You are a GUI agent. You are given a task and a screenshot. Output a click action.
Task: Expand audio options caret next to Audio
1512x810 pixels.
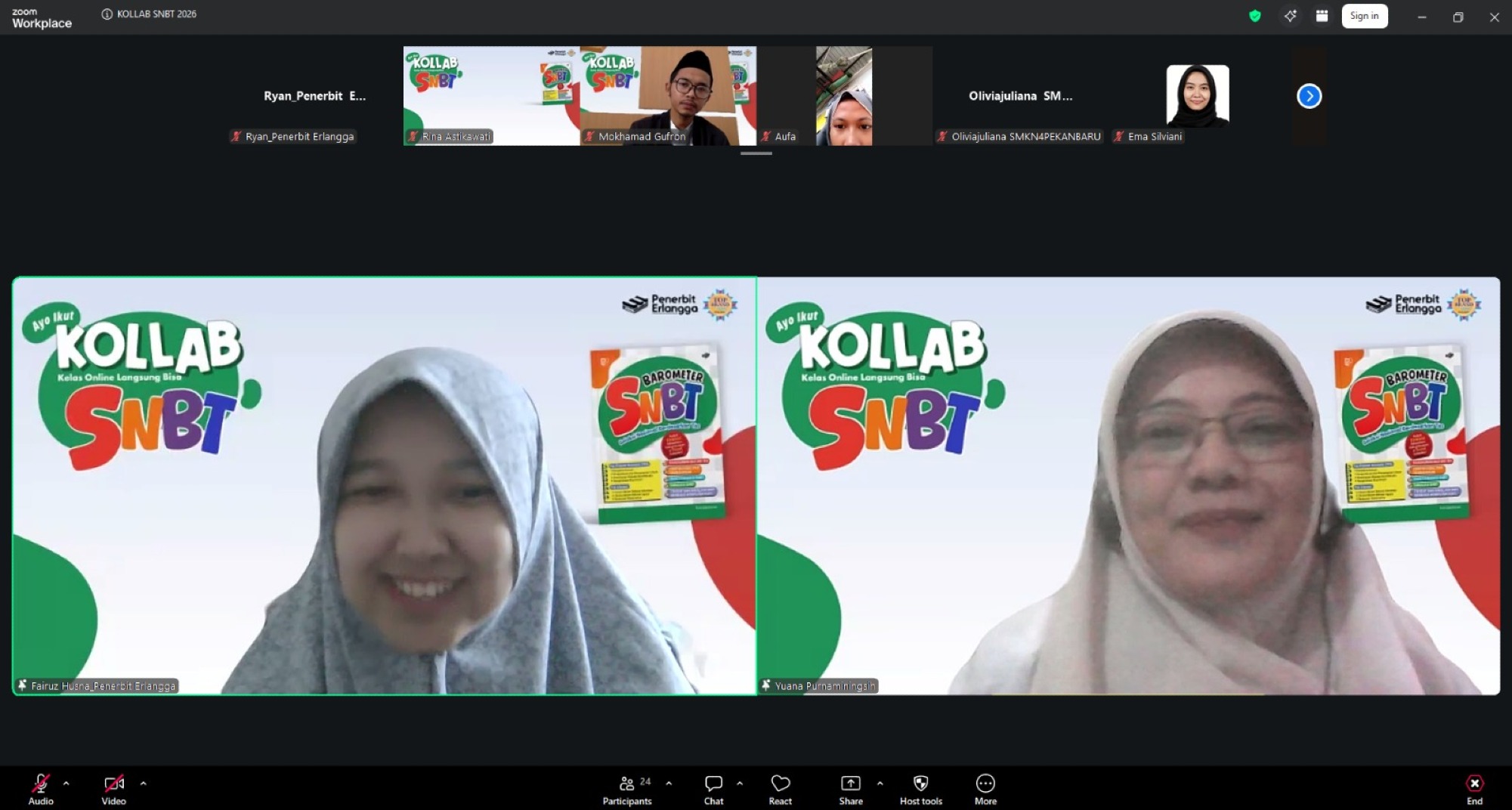point(66,784)
